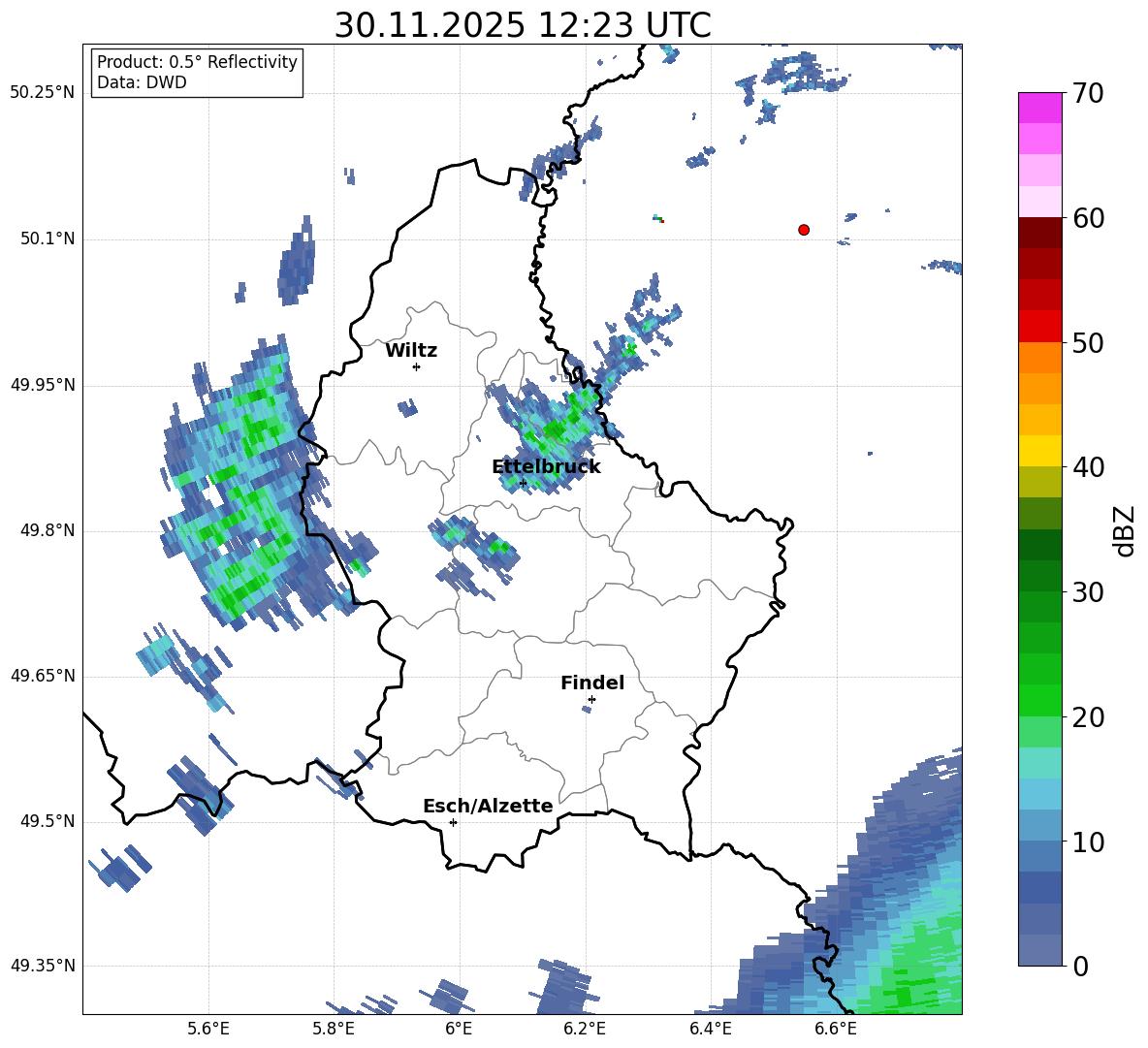Click the longitude label 5.8°E
The height and width of the screenshot is (1048, 1148).
pos(334,1029)
